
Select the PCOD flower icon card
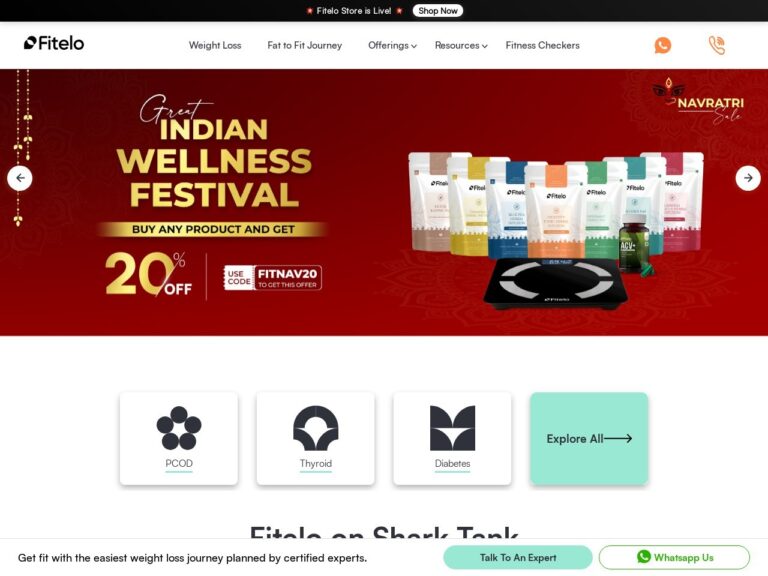pos(179,438)
